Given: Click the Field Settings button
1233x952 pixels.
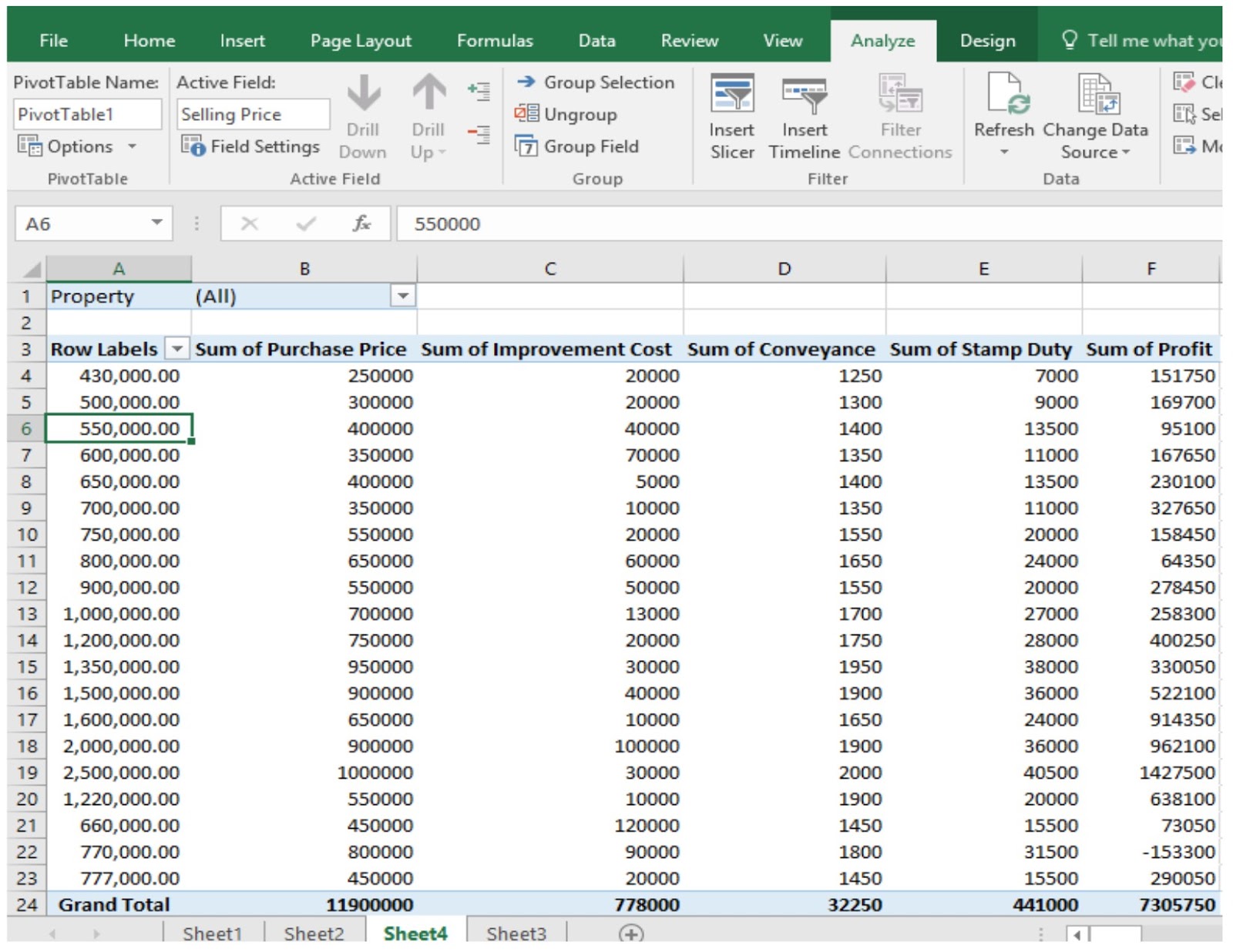Looking at the screenshot, I should [x=250, y=146].
